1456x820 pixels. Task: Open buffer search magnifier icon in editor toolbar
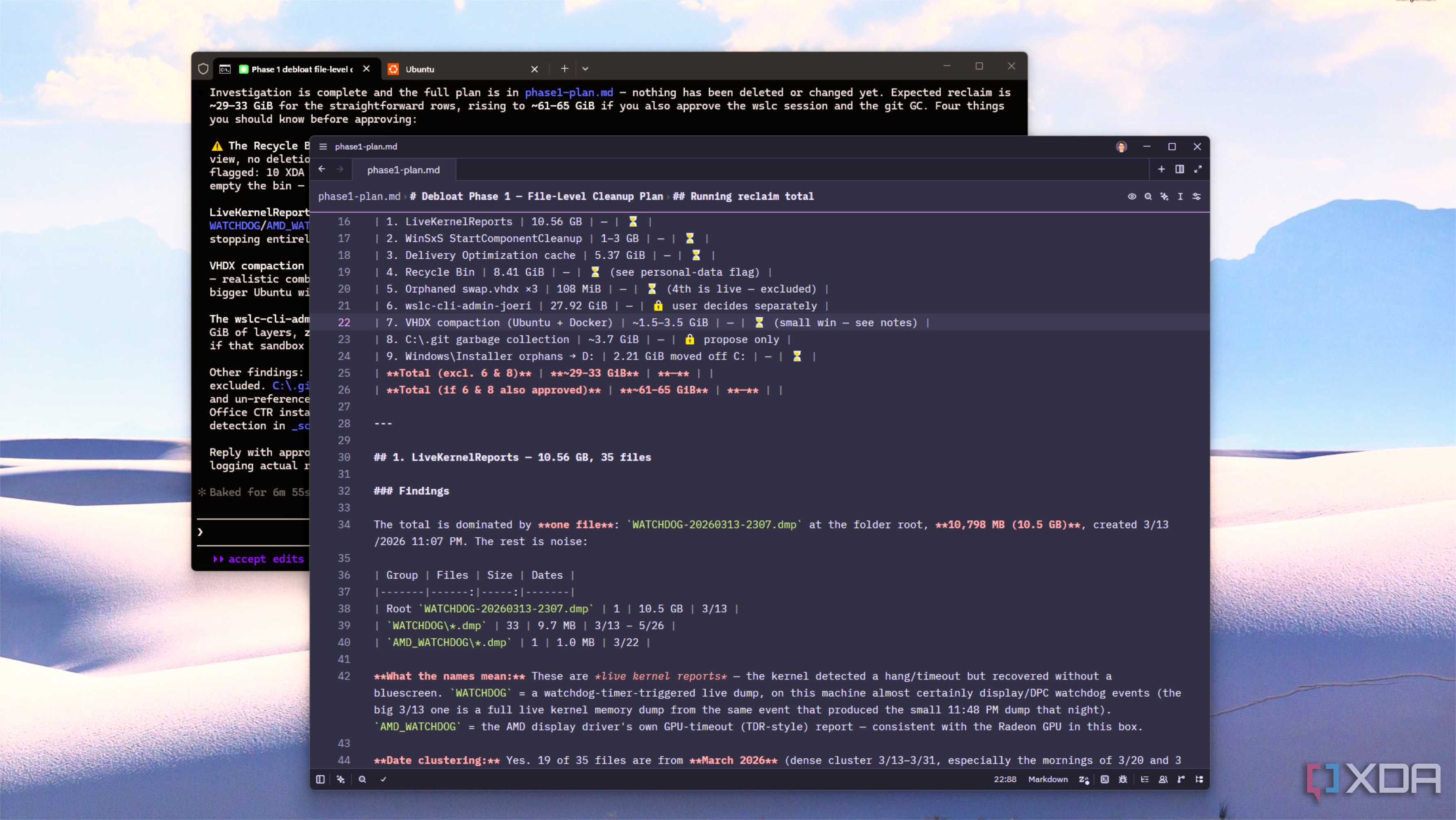1148,196
